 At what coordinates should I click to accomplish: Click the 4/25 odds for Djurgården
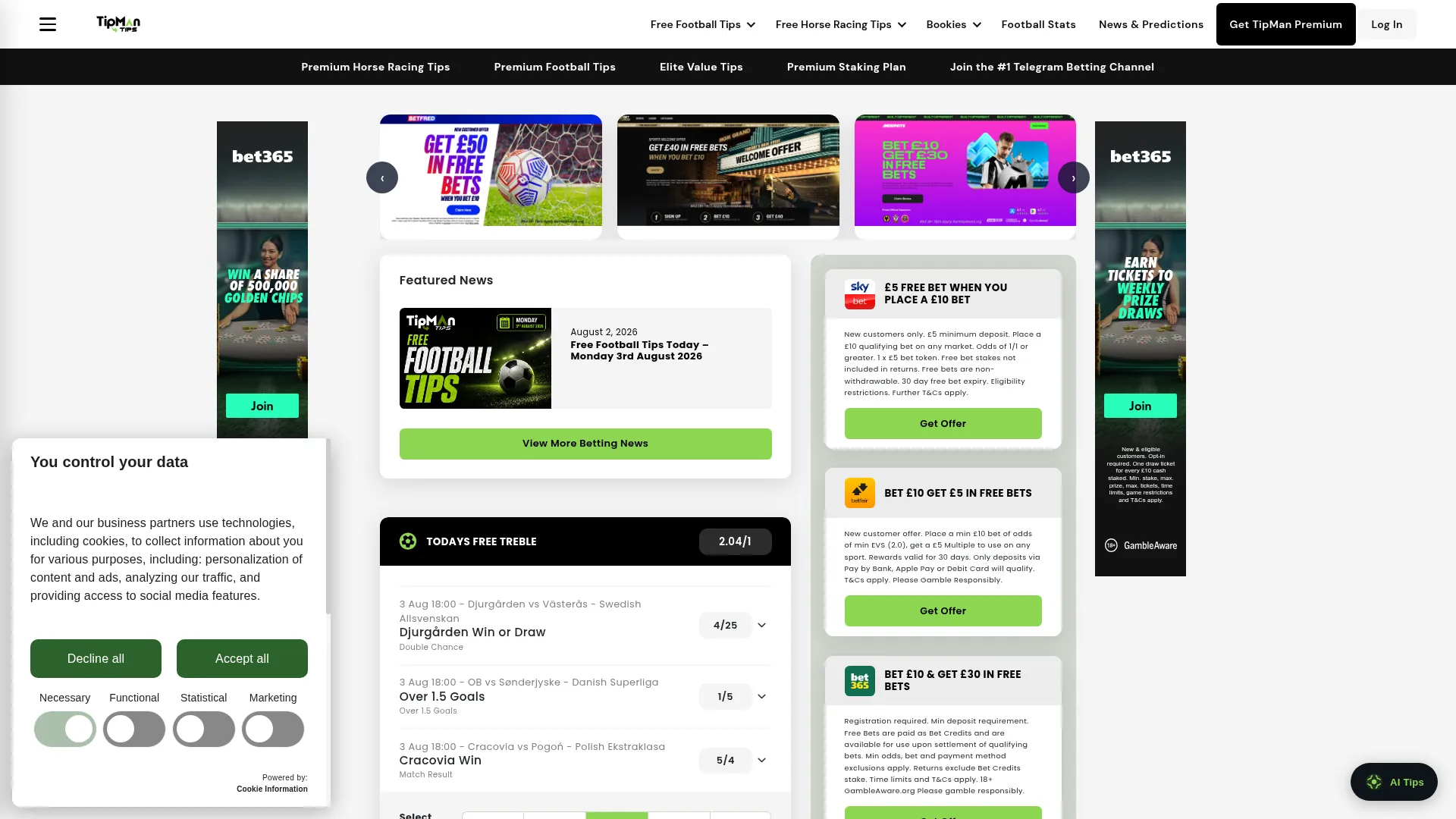(x=726, y=626)
